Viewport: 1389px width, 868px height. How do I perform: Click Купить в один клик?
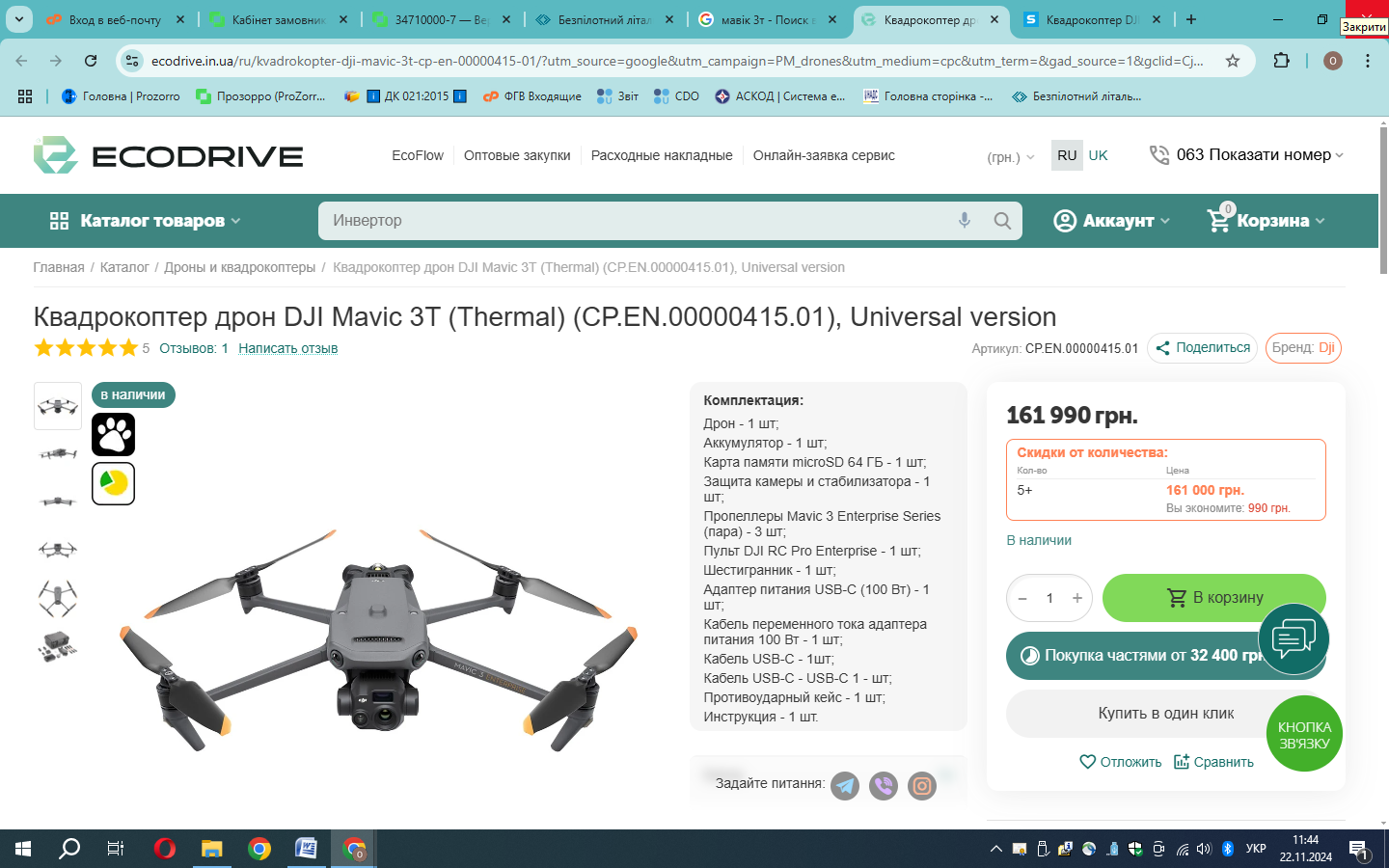[x=1165, y=714]
